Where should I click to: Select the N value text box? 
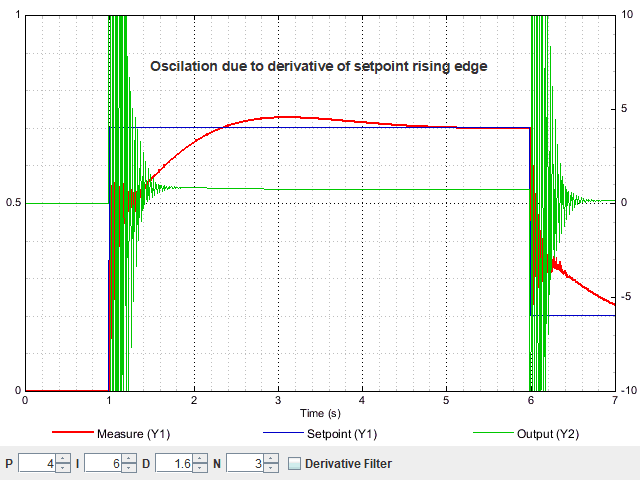[244, 464]
